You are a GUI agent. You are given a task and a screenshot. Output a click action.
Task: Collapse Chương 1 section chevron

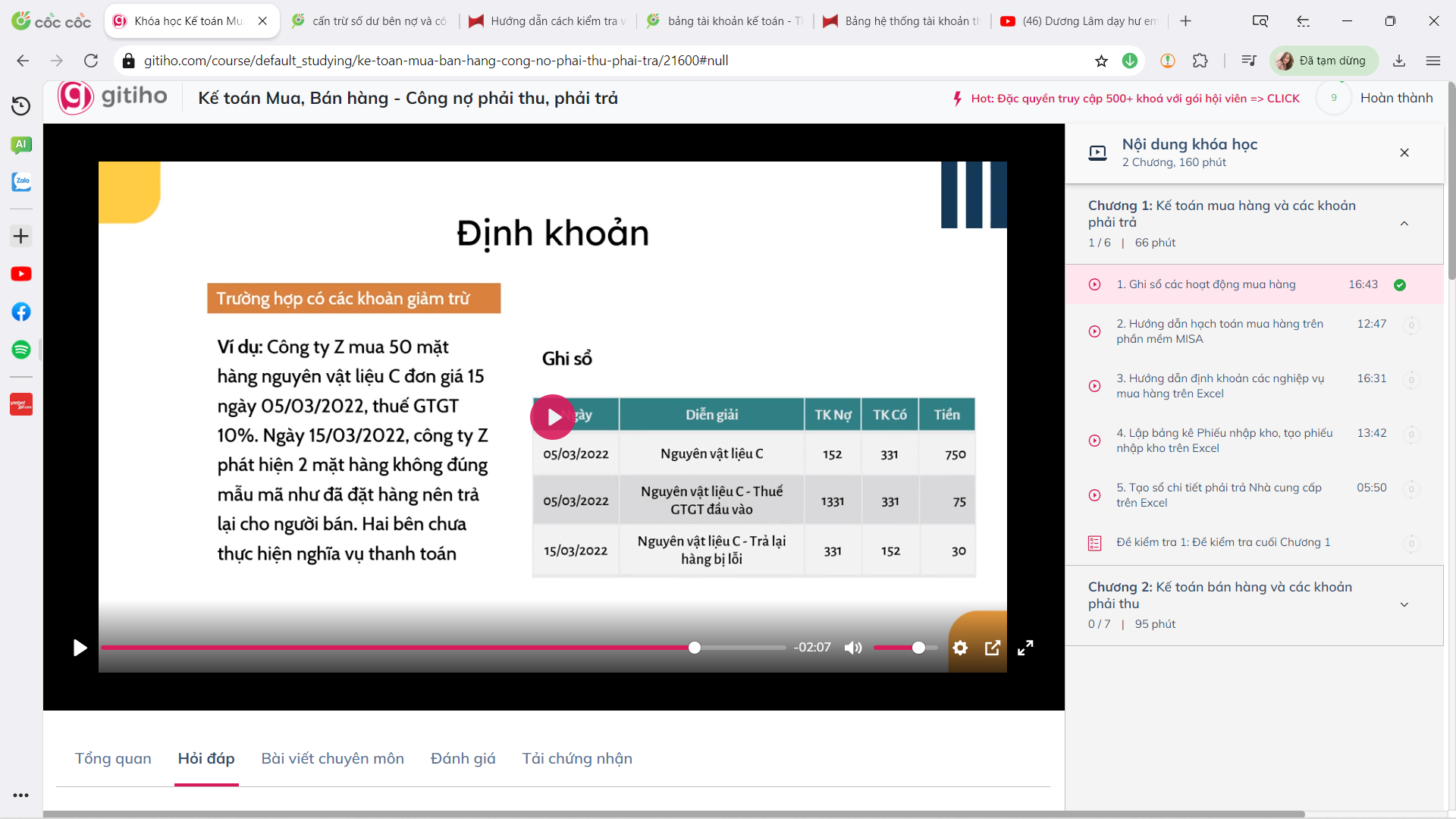[x=1404, y=224]
